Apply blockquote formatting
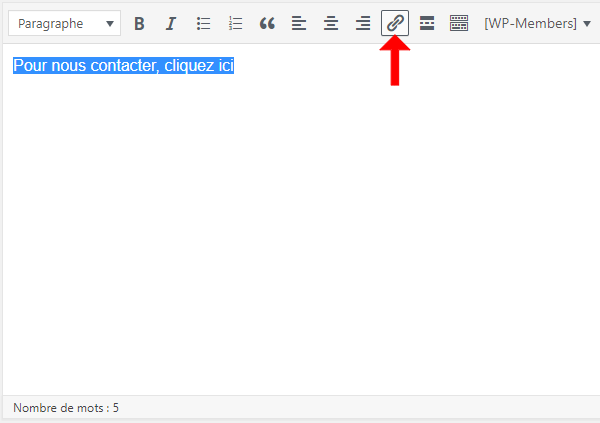 point(267,23)
